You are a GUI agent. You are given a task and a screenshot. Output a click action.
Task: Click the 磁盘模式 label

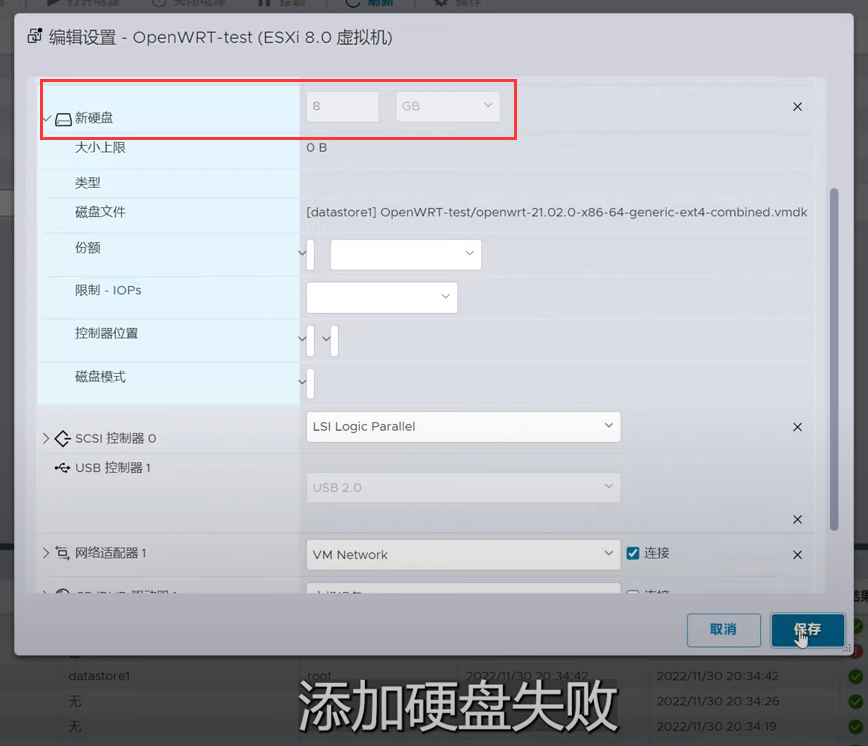point(100,377)
